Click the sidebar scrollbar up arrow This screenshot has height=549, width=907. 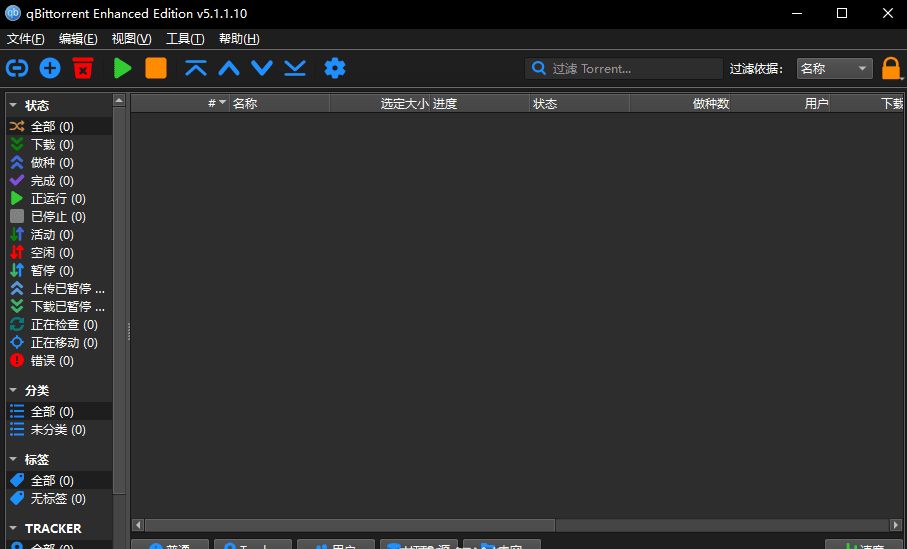119,101
